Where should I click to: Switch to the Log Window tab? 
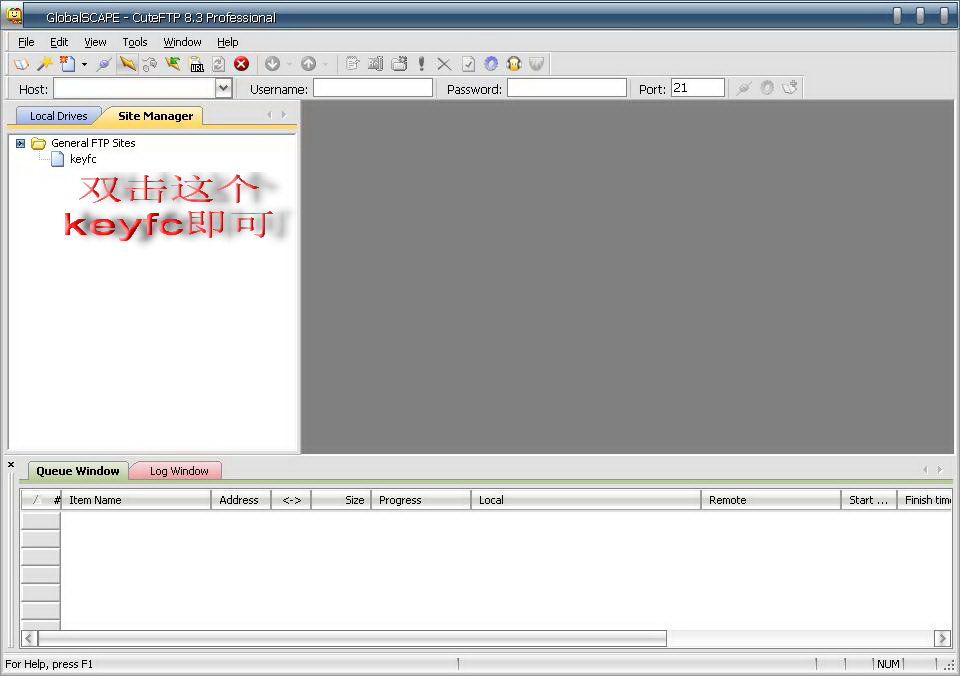(179, 471)
